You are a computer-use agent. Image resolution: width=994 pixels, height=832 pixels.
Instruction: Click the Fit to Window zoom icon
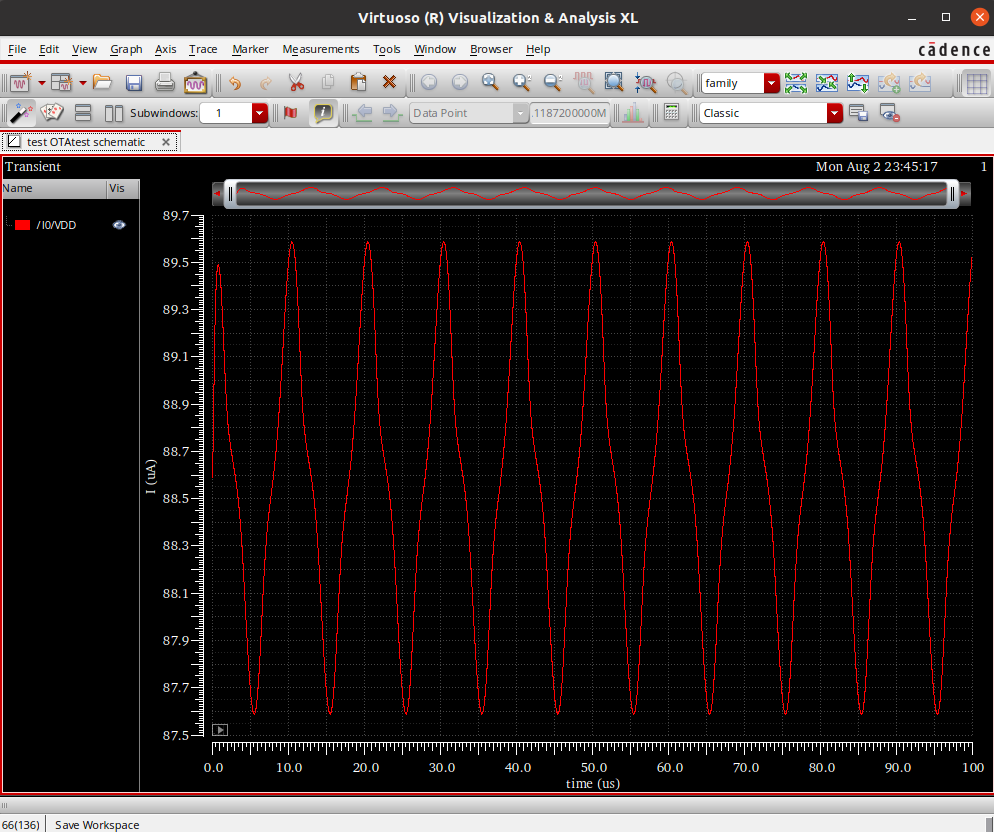click(611, 83)
